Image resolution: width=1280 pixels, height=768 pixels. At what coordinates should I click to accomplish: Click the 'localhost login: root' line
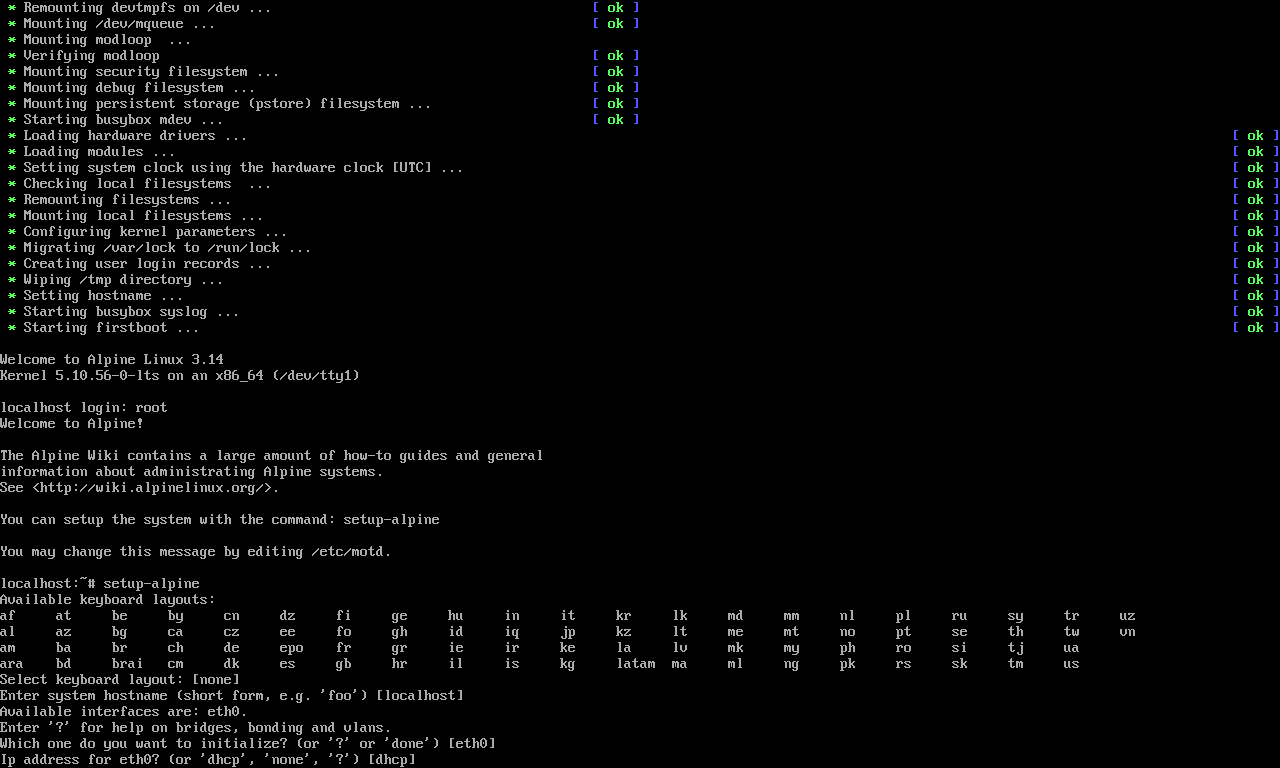pos(84,407)
